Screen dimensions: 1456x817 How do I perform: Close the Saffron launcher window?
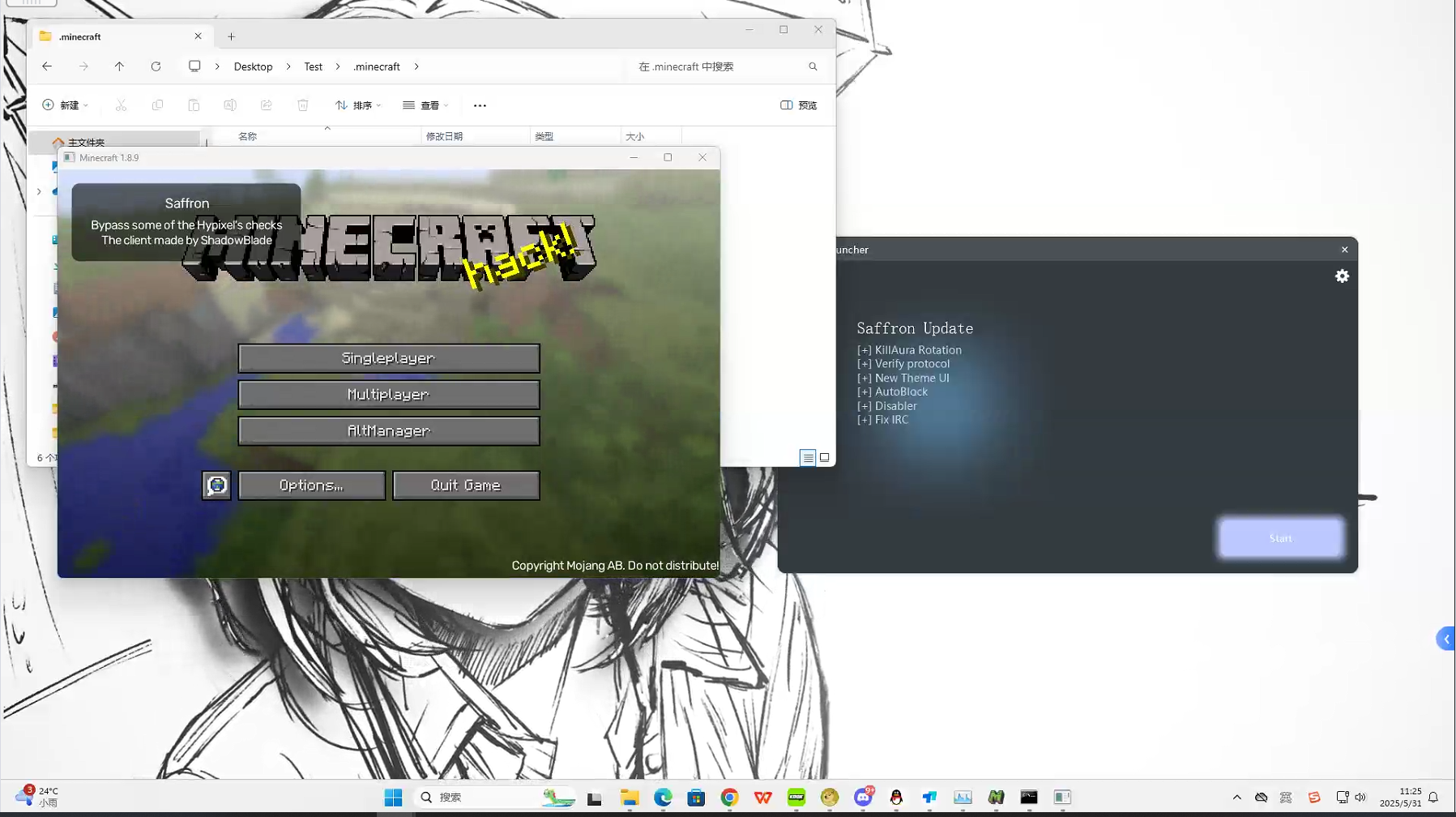tap(1344, 250)
